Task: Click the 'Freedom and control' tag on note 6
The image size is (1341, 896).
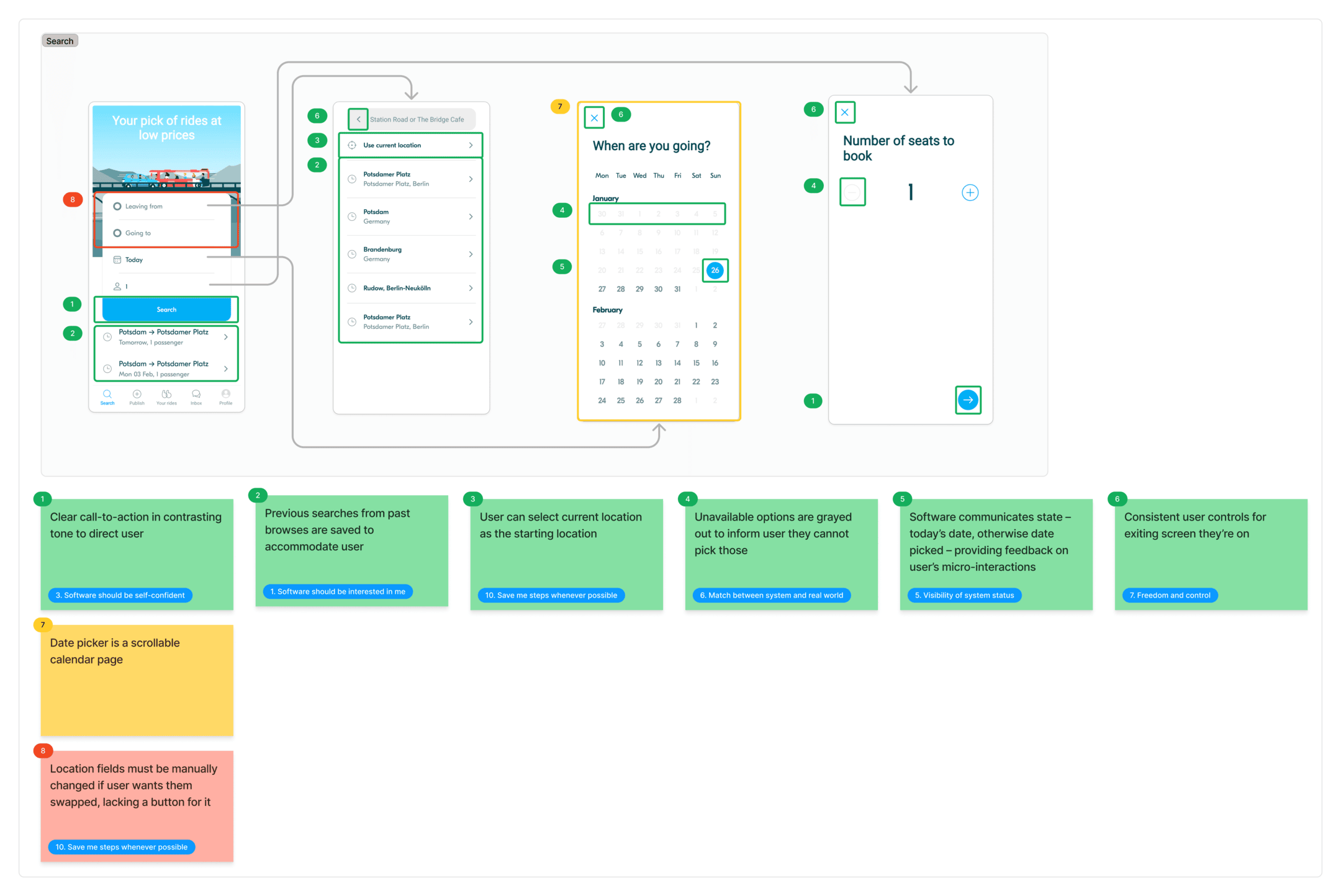Action: point(1170,595)
